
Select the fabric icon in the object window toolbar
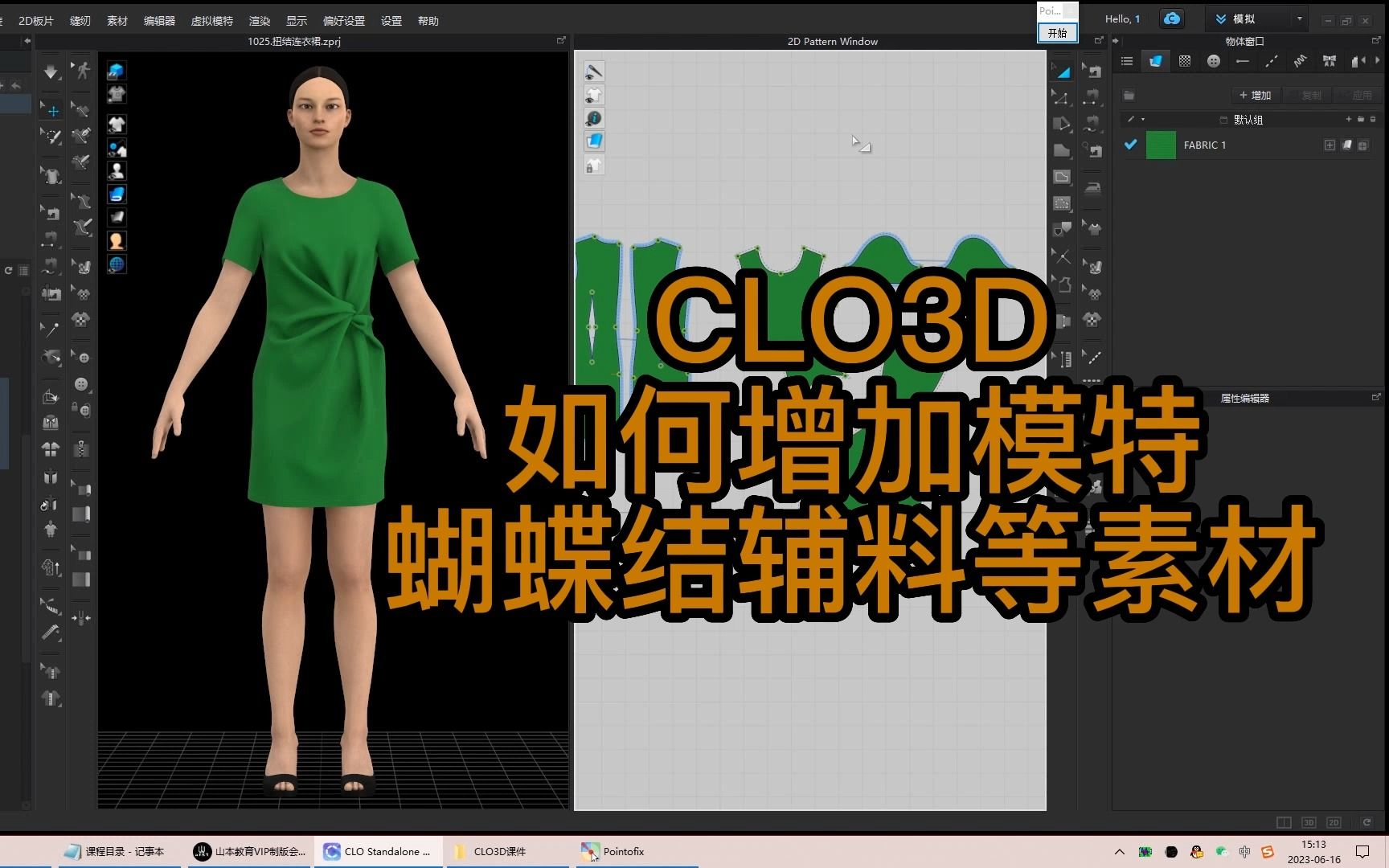pyautogui.click(x=1156, y=61)
